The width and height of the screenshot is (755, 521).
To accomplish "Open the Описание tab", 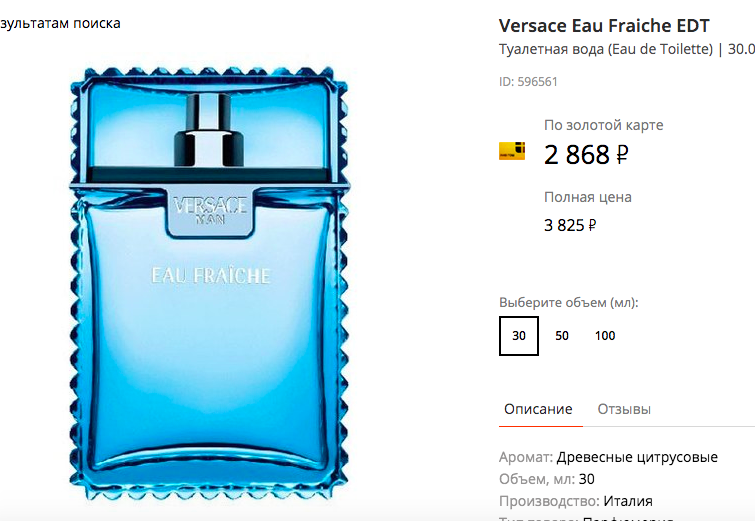I will point(538,409).
